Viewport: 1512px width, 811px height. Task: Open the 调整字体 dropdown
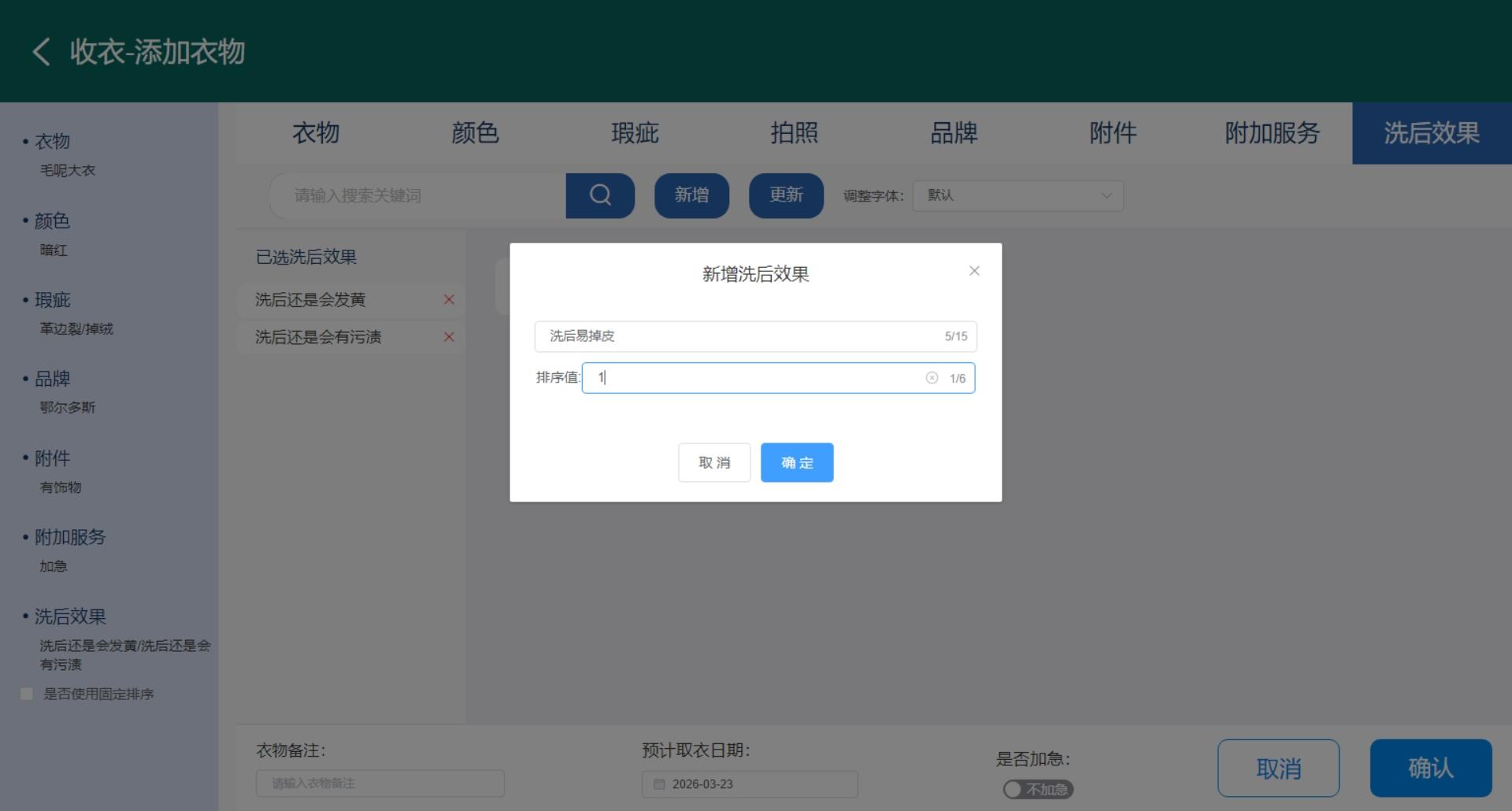click(1017, 195)
